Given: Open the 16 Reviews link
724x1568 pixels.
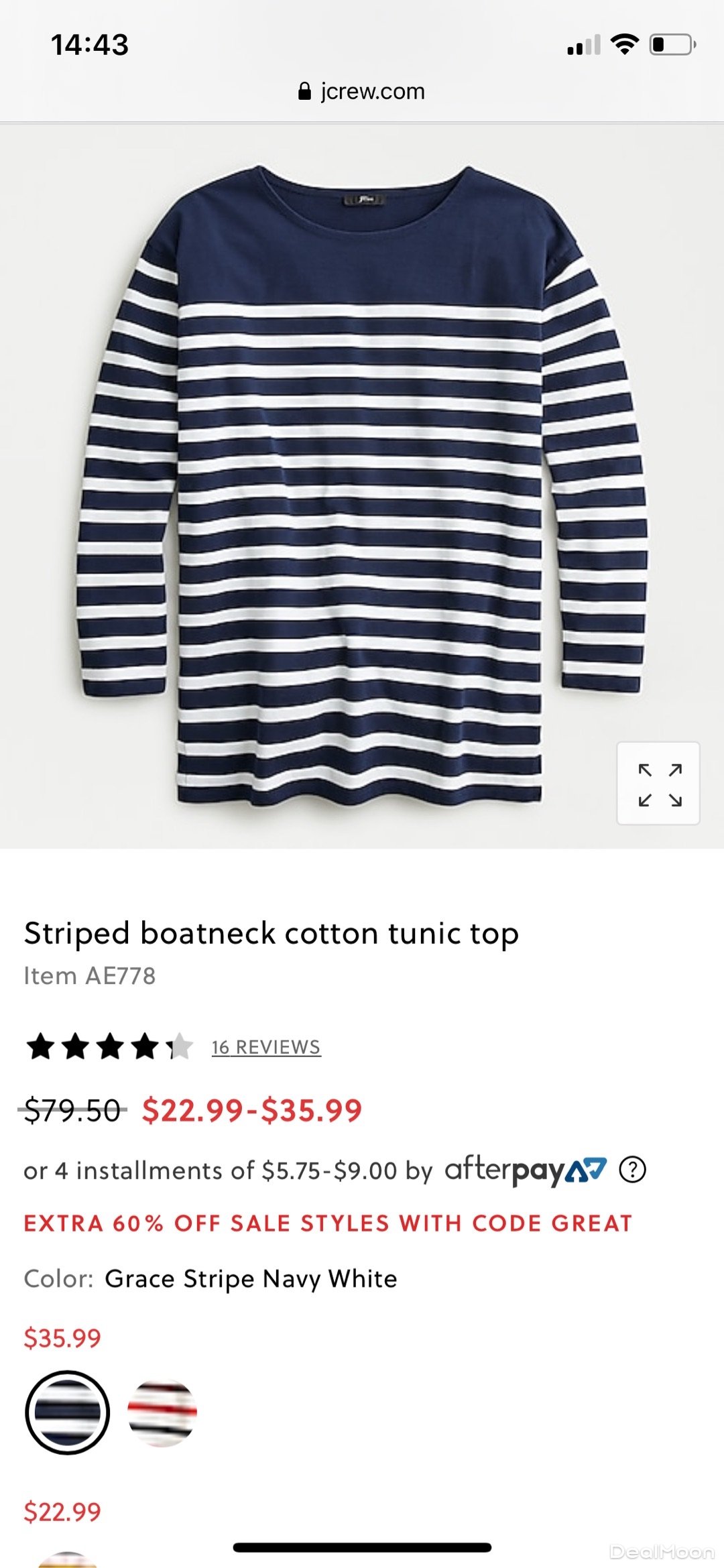Looking at the screenshot, I should pos(266,1047).
